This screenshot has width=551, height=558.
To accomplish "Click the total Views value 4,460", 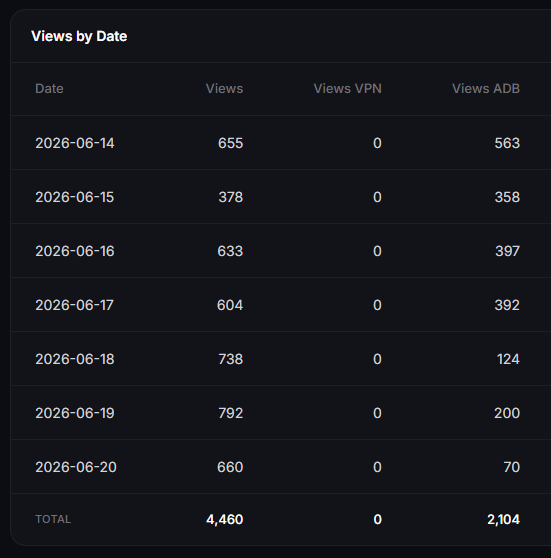I will click(225, 520).
